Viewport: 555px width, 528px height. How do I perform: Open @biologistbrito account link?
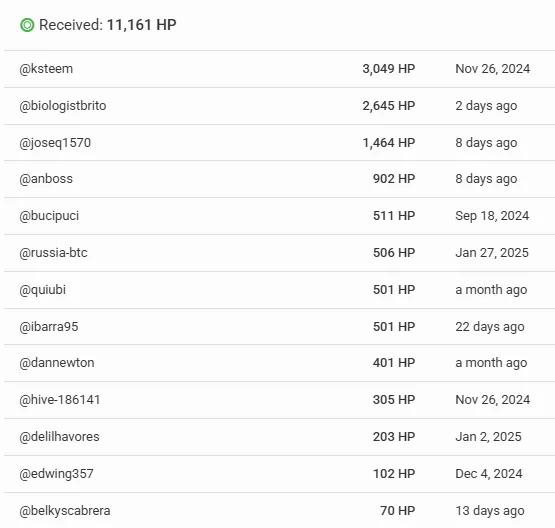[63, 106]
